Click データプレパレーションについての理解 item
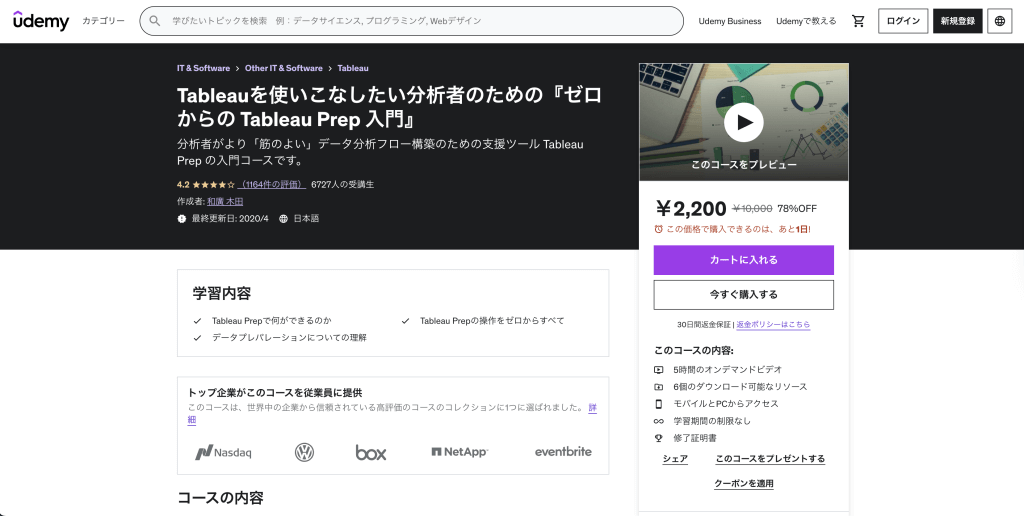1024x516 pixels. (289, 338)
